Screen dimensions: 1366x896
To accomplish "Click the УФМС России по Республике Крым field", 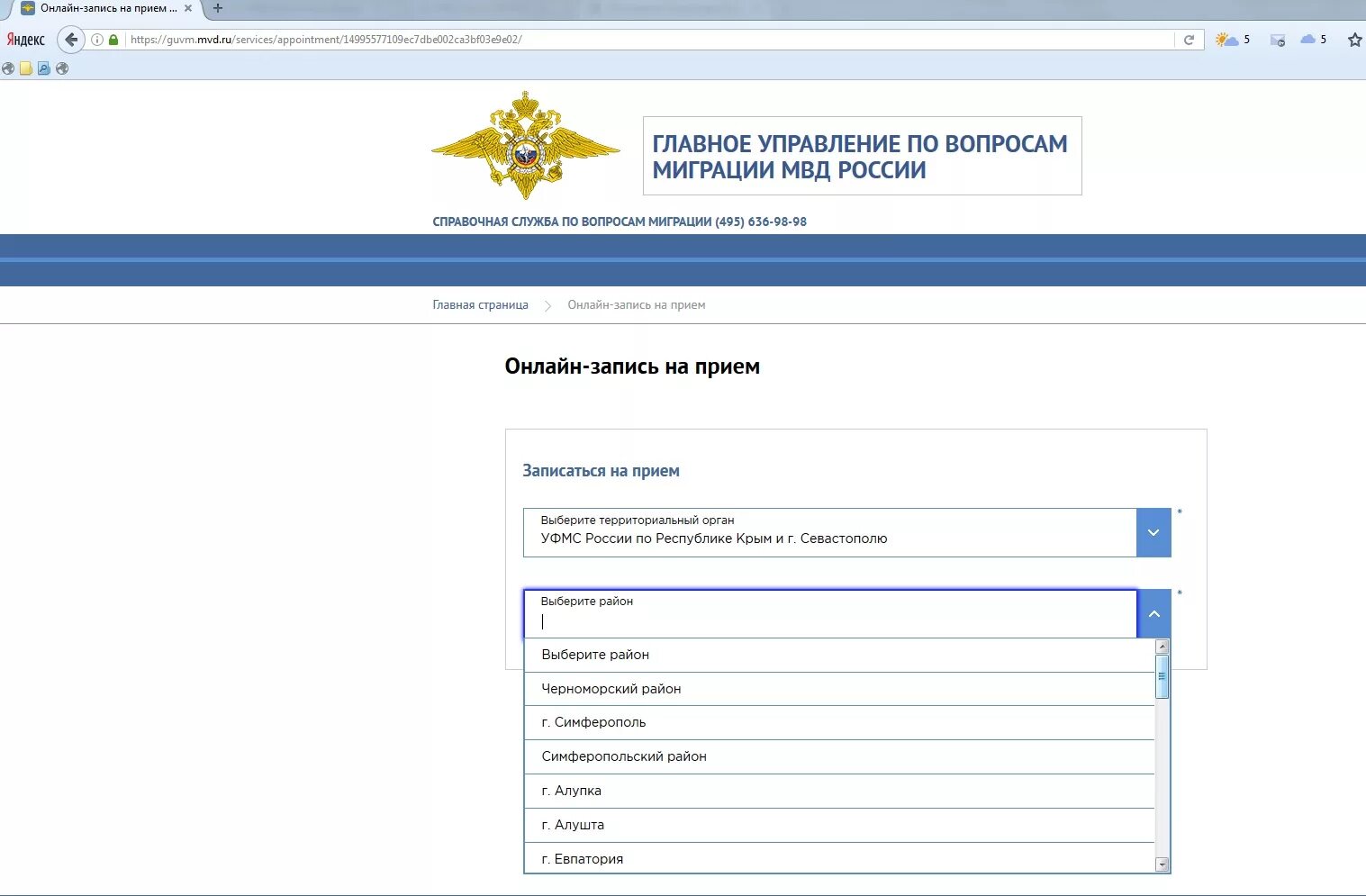I will [829, 532].
